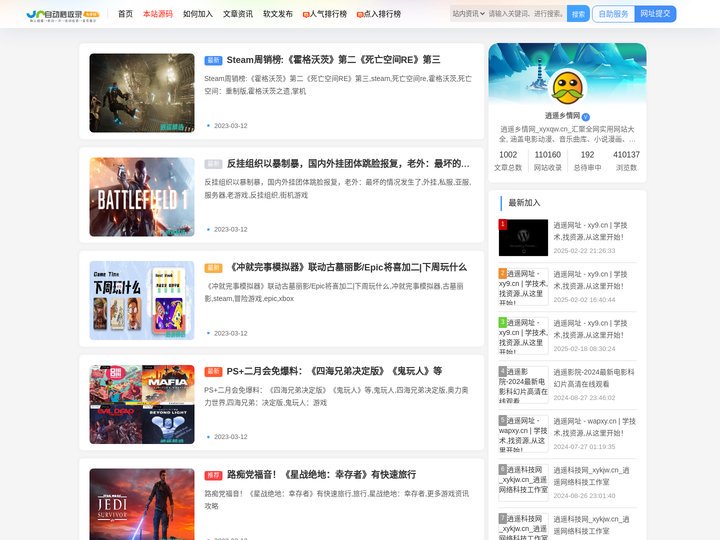The width and height of the screenshot is (720, 540).
Task: Open the 文章资讯 navigation item
Action: [238, 14]
